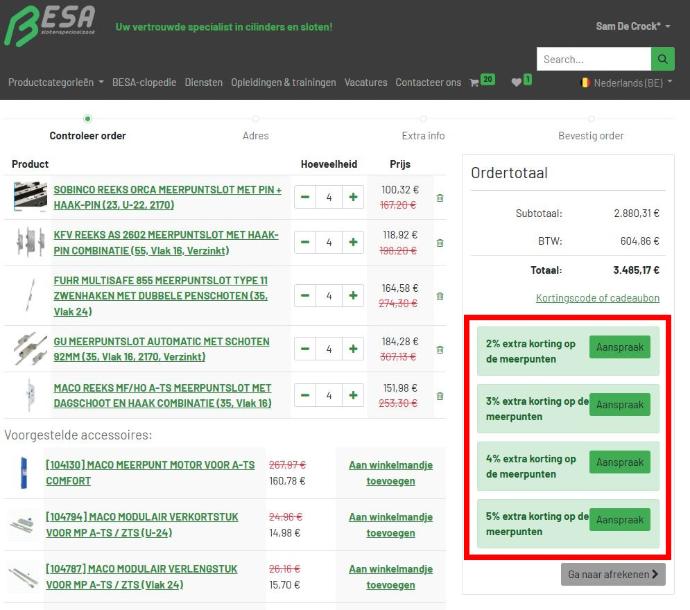This screenshot has height=610, width=690.
Task: Decrease quantity of GU Meerpuntslot Automatic
Action: coord(305,349)
